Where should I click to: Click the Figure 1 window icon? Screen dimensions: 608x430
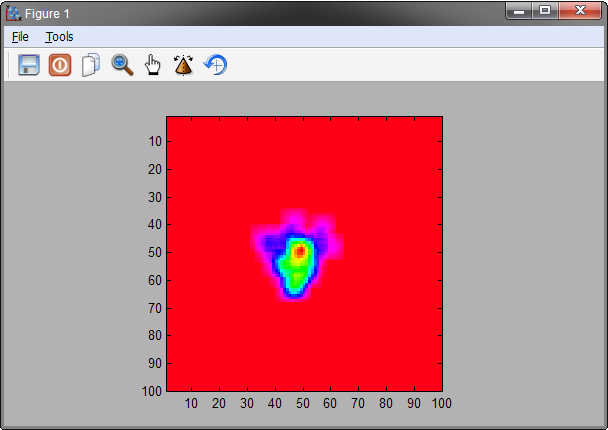tap(13, 13)
